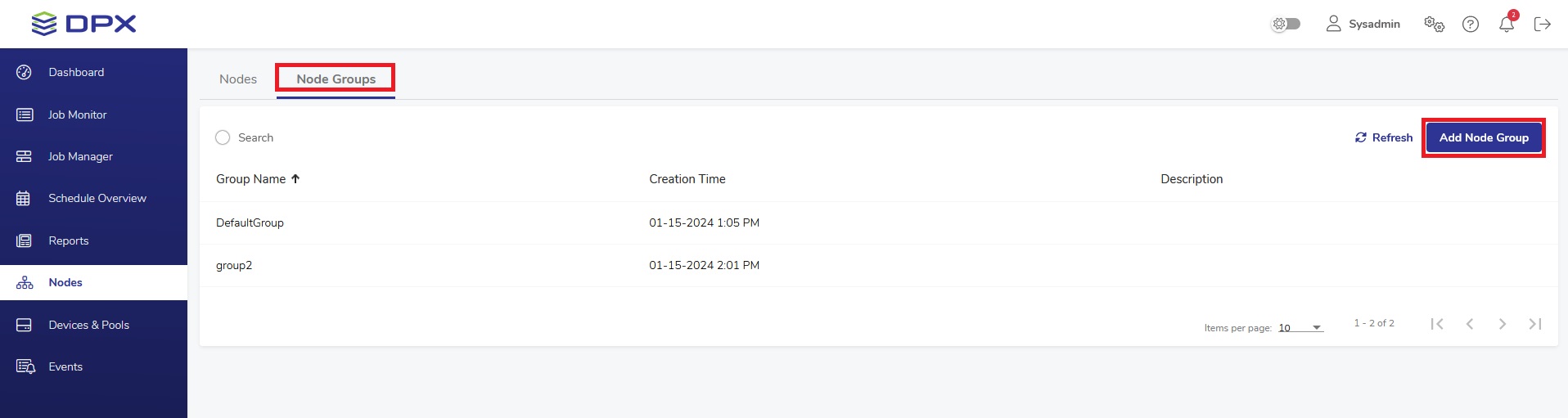Viewport: 1568px width, 418px height.
Task: Expand the Items per page dropdown
Action: (1316, 327)
